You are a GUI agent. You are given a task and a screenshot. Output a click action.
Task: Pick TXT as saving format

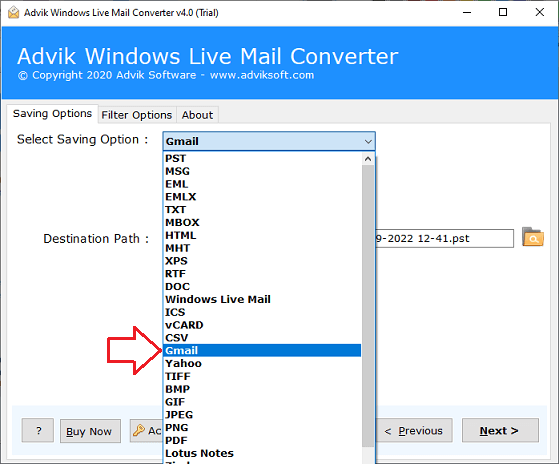coord(262,210)
